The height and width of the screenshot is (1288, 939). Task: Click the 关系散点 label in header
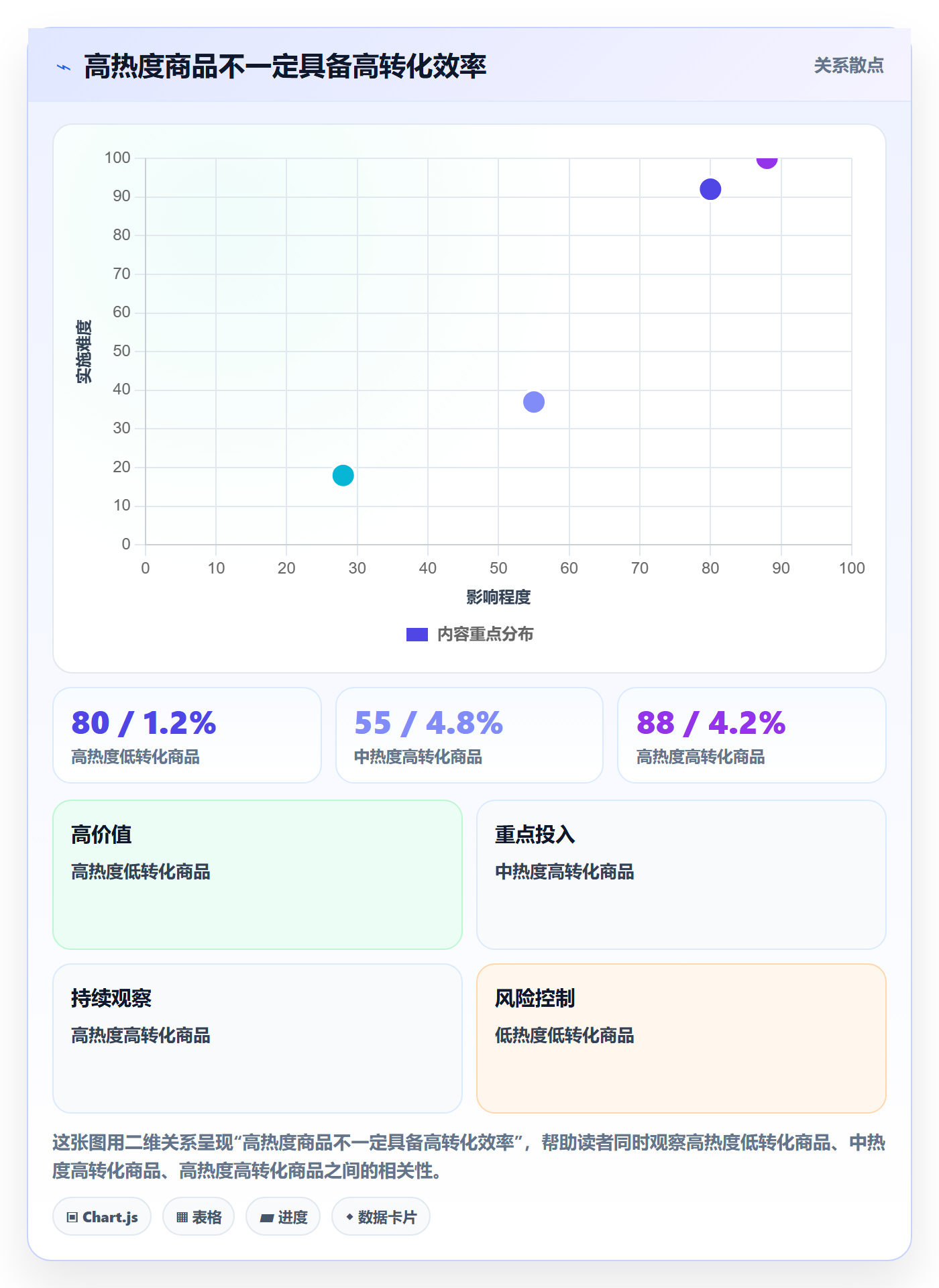tap(848, 66)
